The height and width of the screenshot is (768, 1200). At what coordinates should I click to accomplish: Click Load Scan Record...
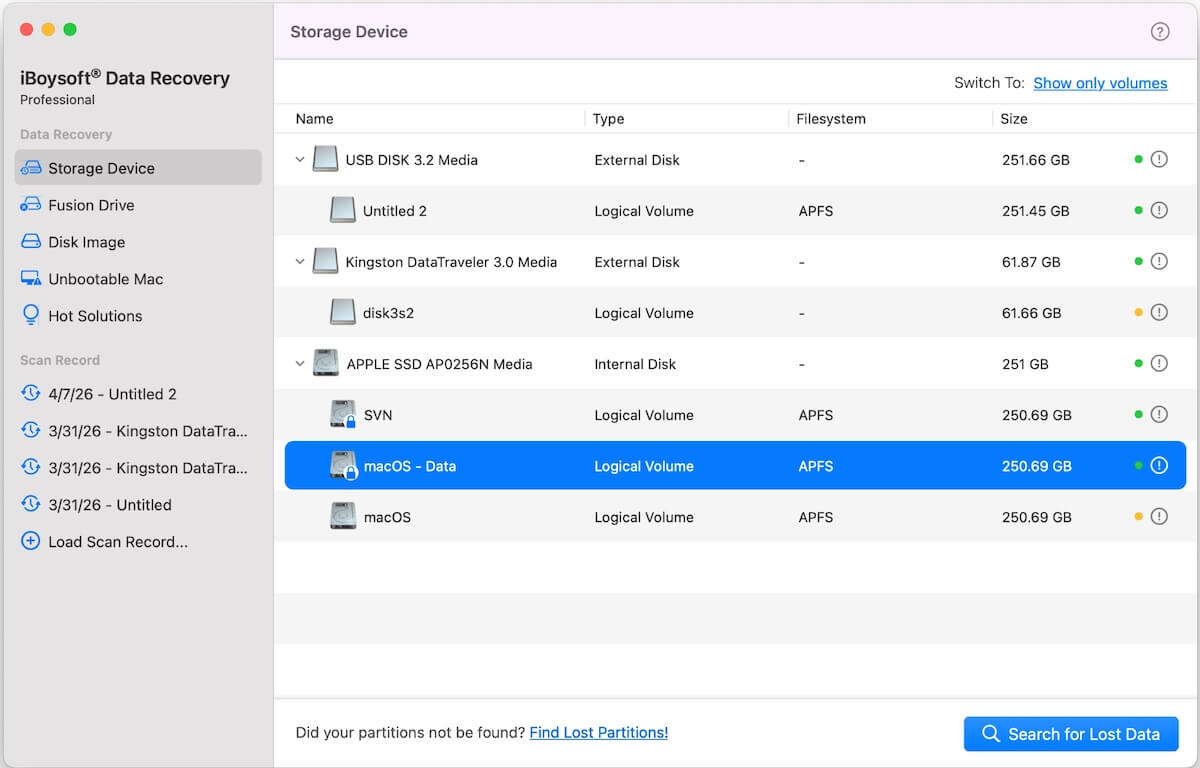tap(138, 542)
